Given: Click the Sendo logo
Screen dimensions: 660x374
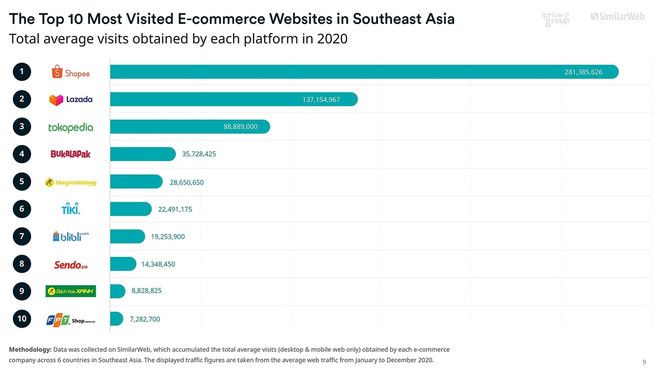Looking at the screenshot, I should pyautogui.click(x=71, y=265).
